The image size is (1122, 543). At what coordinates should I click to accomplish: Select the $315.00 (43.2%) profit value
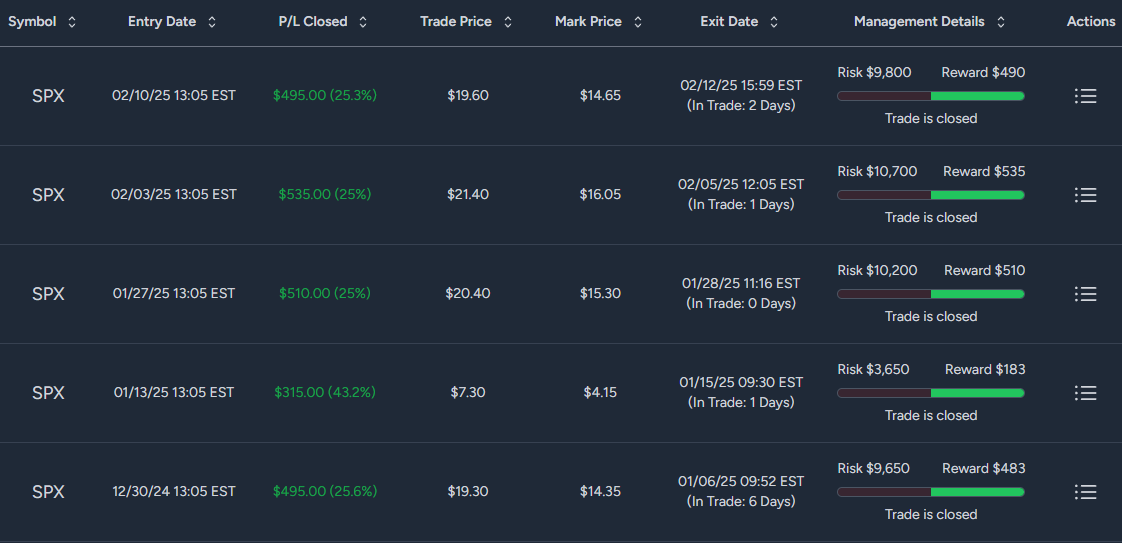point(325,392)
